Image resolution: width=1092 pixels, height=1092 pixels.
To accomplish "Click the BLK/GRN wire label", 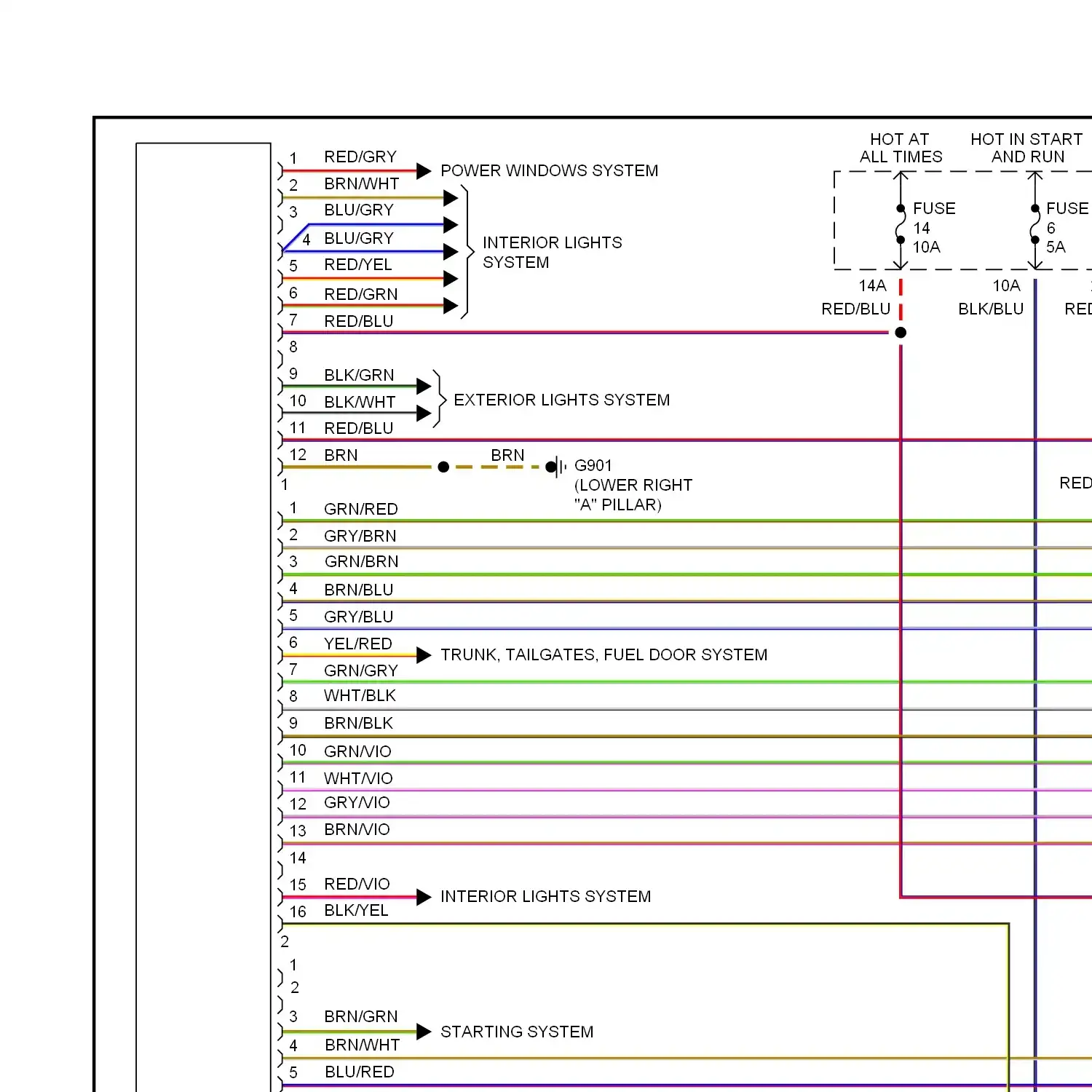I will point(359,376).
